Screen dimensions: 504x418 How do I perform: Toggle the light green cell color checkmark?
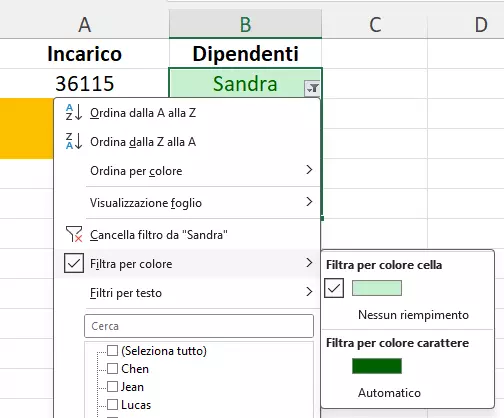point(334,288)
